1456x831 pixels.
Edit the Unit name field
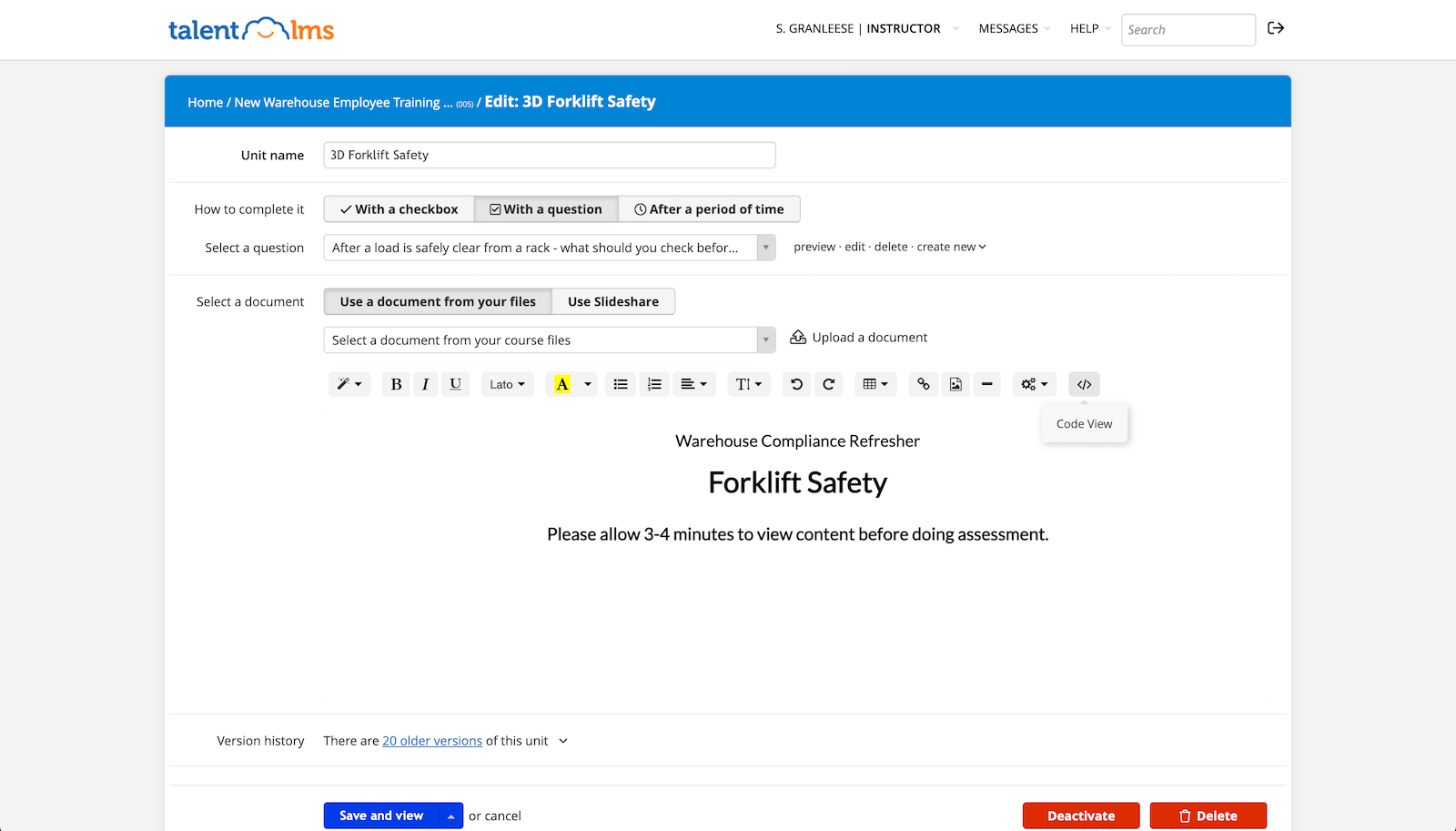click(x=550, y=156)
